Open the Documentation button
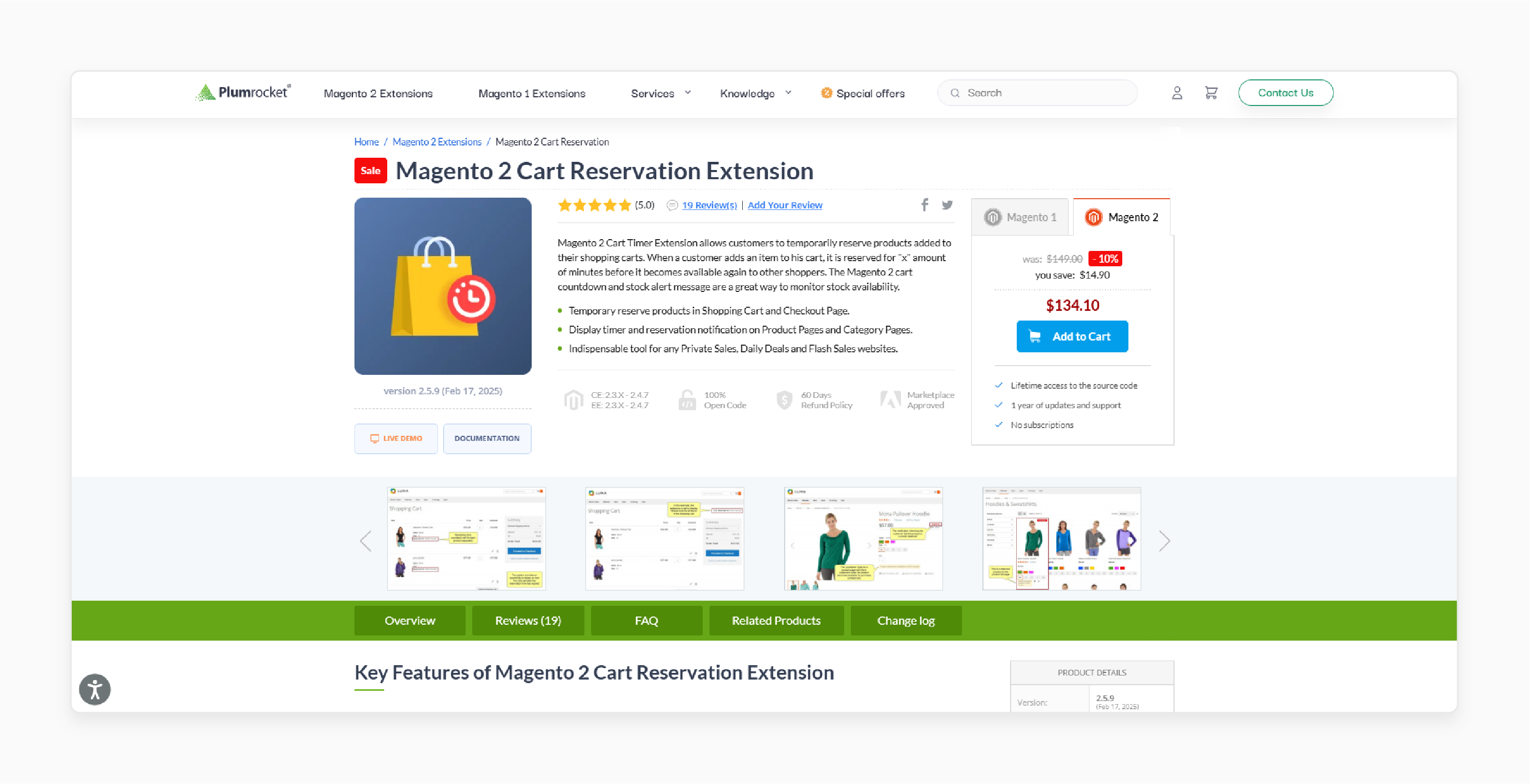 pos(487,439)
